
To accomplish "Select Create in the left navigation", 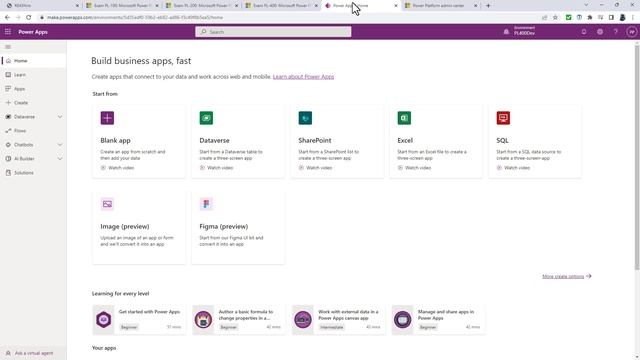I will click(x=33, y=103).
